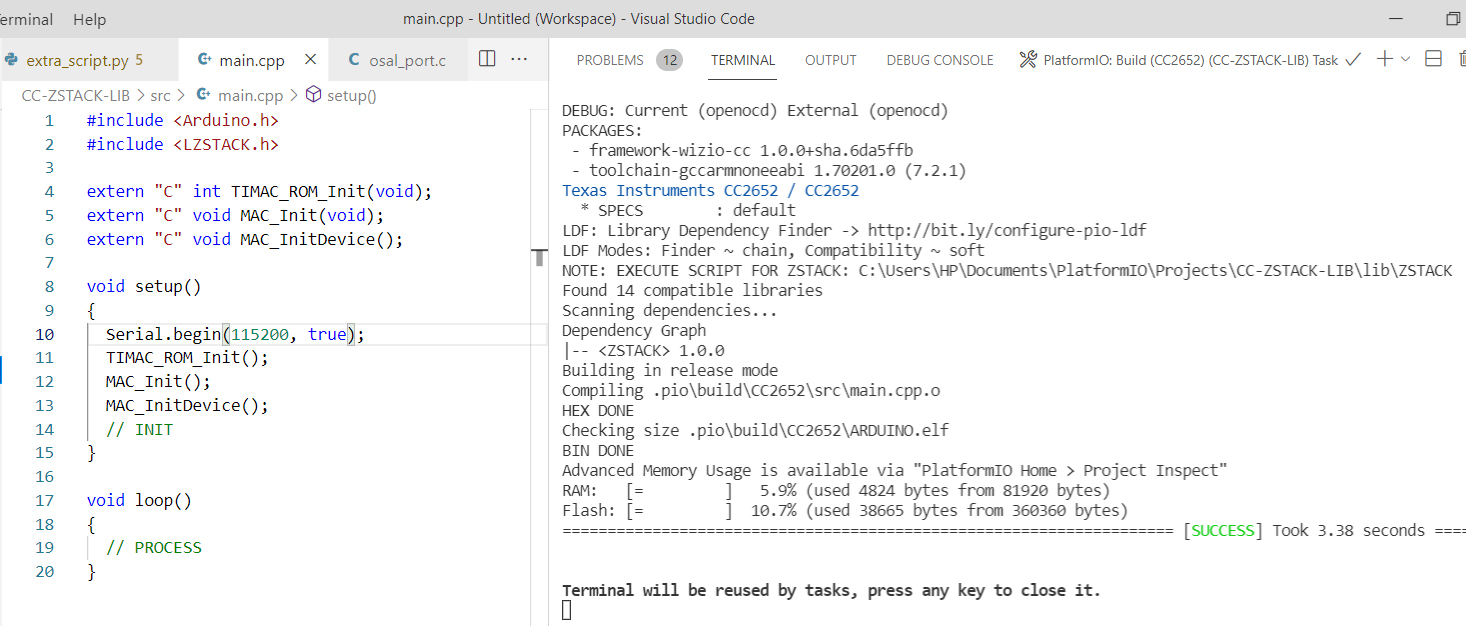Click the void loop() declaration
The height and width of the screenshot is (626, 1466).
pyautogui.click(x=139, y=500)
